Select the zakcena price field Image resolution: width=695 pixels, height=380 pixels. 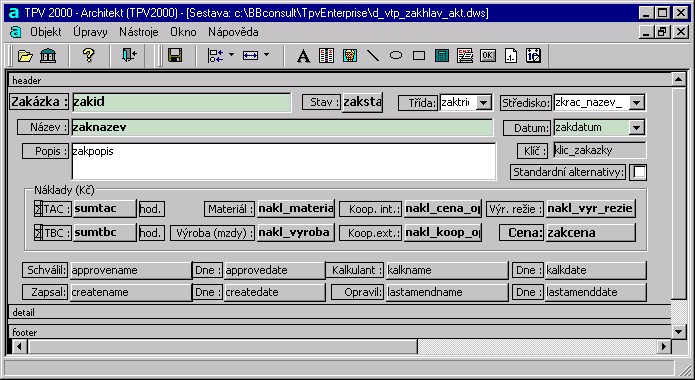click(x=591, y=233)
